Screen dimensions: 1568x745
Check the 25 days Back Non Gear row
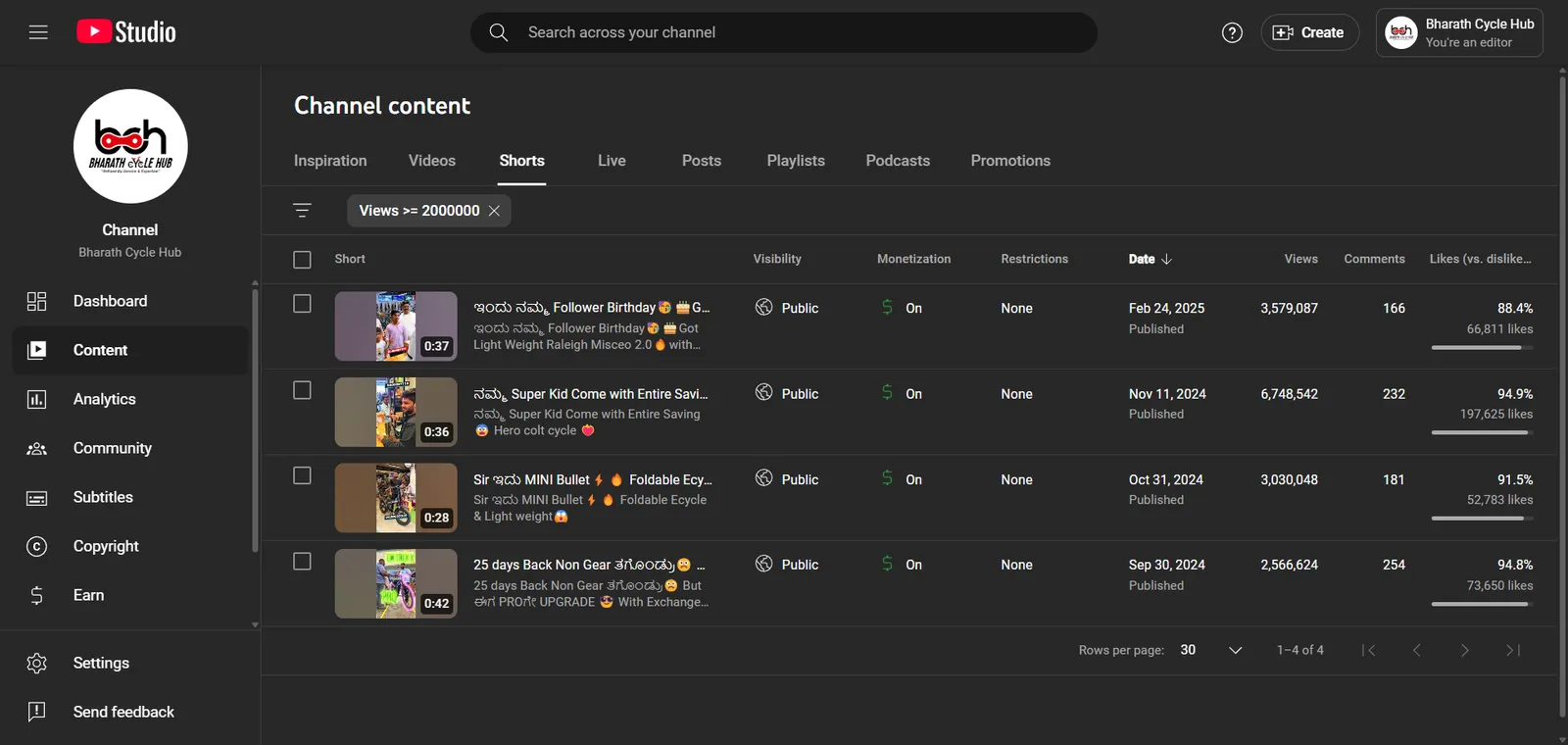pos(302,562)
